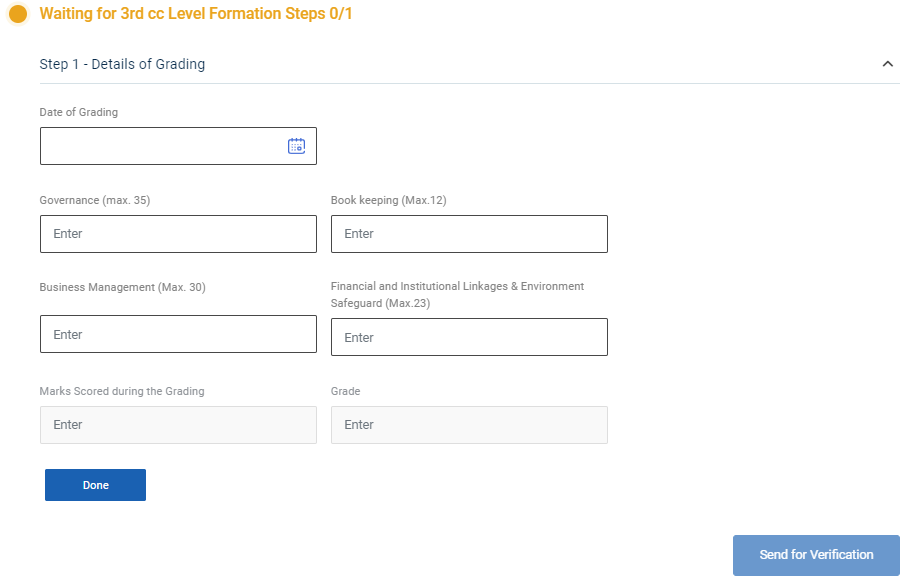Click the Environment Safeguard (Max.23) label text

[380, 303]
